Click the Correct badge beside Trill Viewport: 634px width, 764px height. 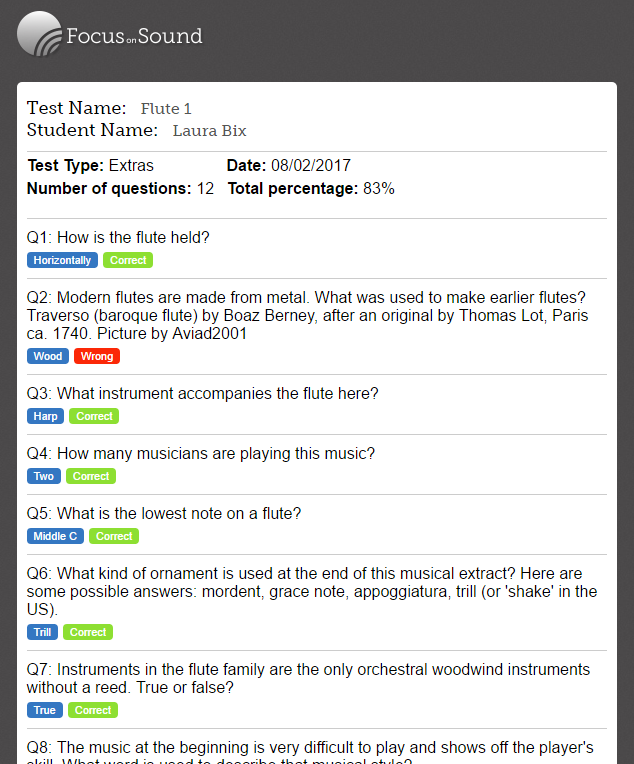(88, 632)
